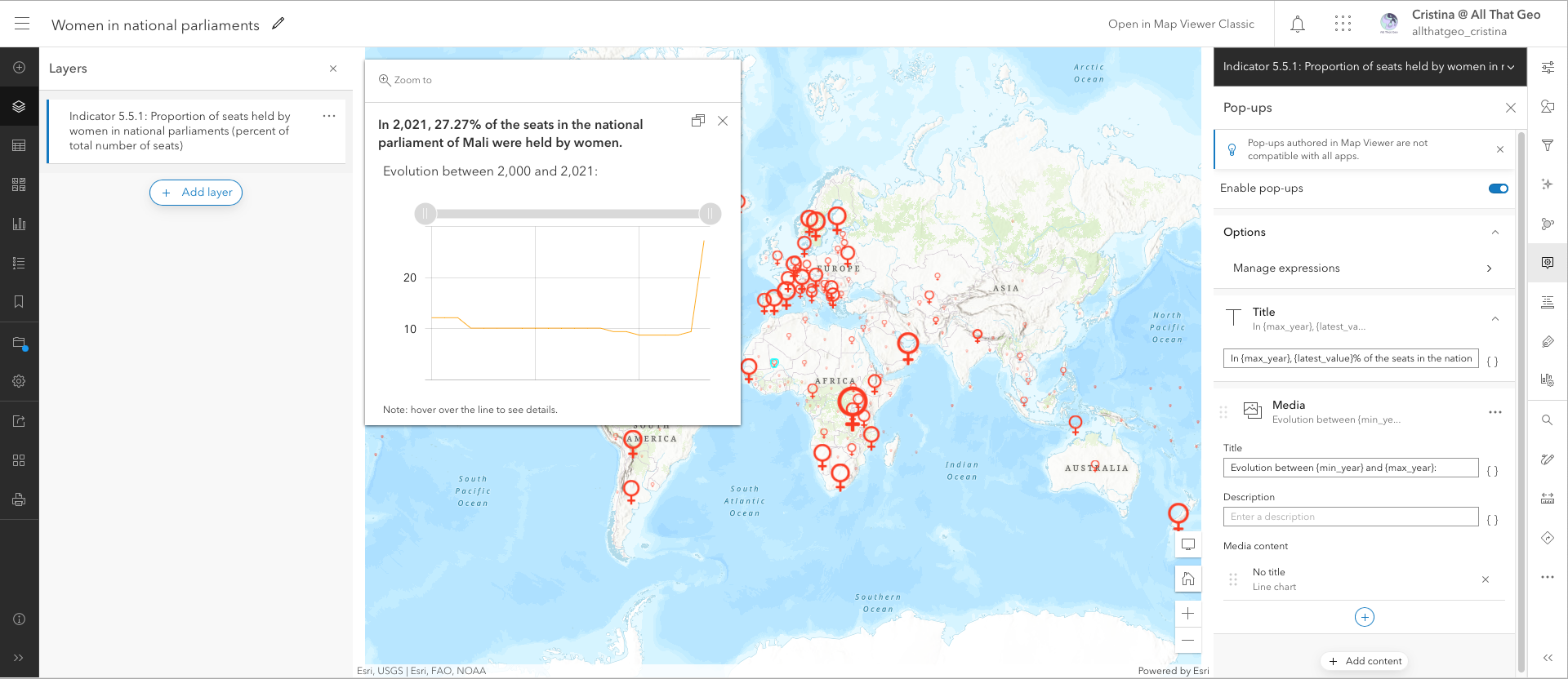Open Media element options ellipsis

(x=1495, y=412)
